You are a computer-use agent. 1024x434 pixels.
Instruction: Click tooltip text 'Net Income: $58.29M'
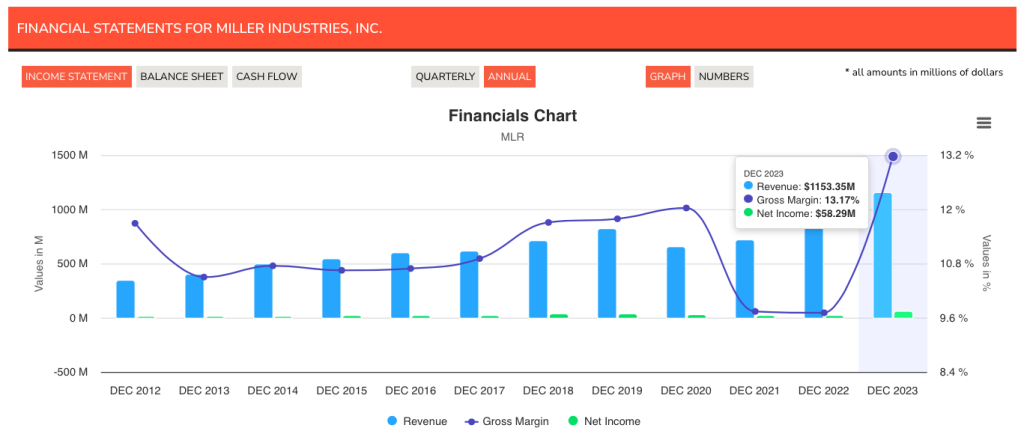[807, 213]
